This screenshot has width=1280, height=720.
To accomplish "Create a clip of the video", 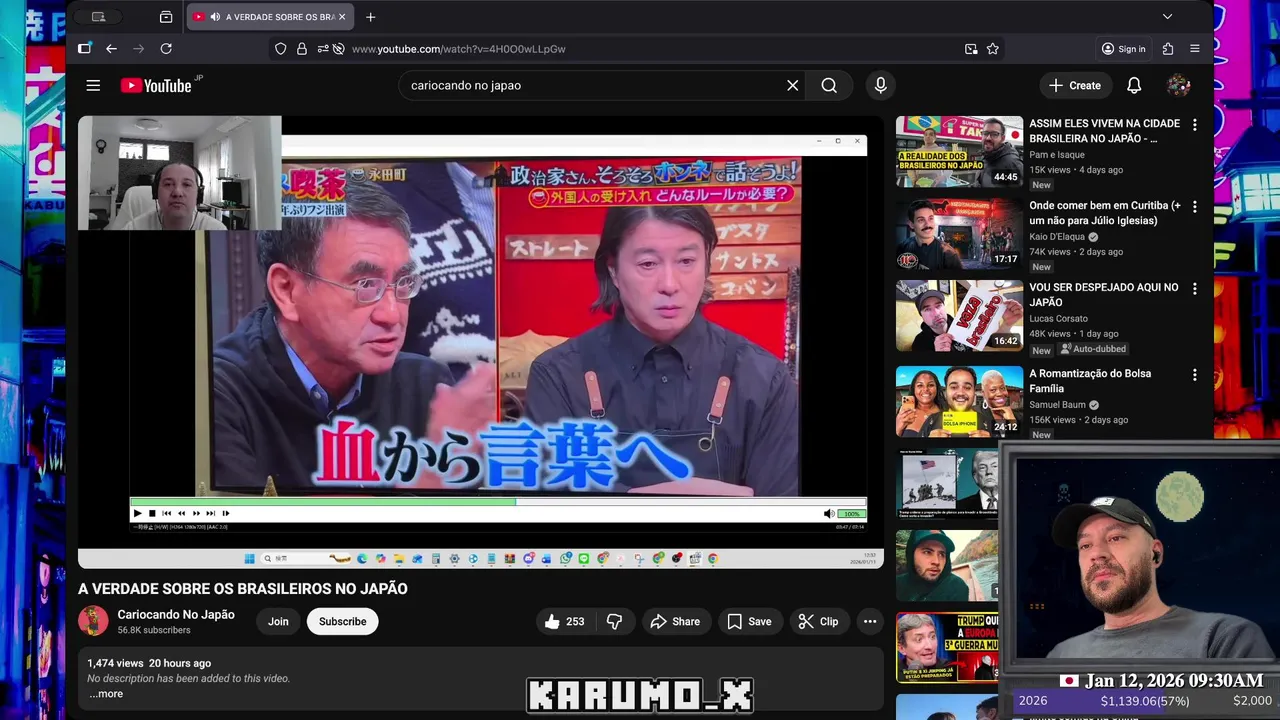I will click(818, 621).
